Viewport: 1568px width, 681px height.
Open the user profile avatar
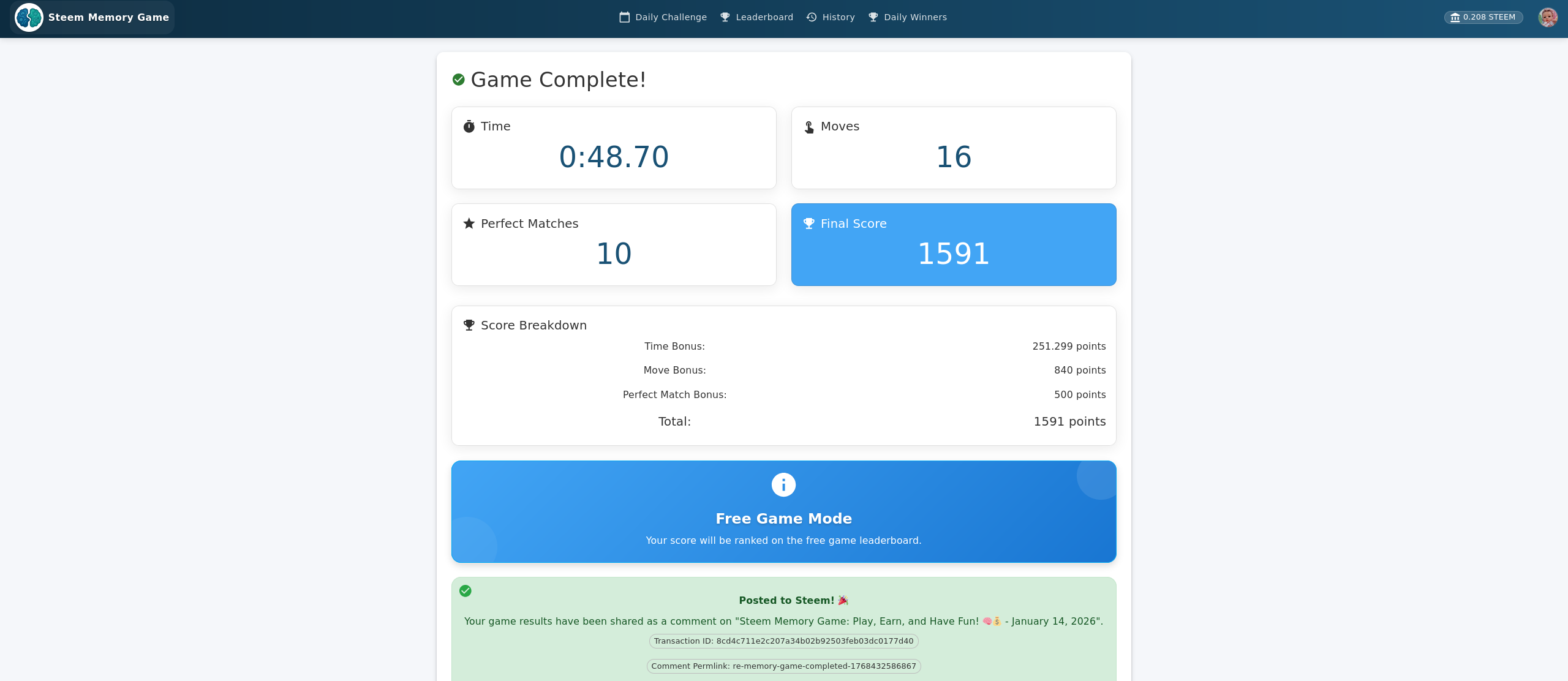tap(1548, 17)
